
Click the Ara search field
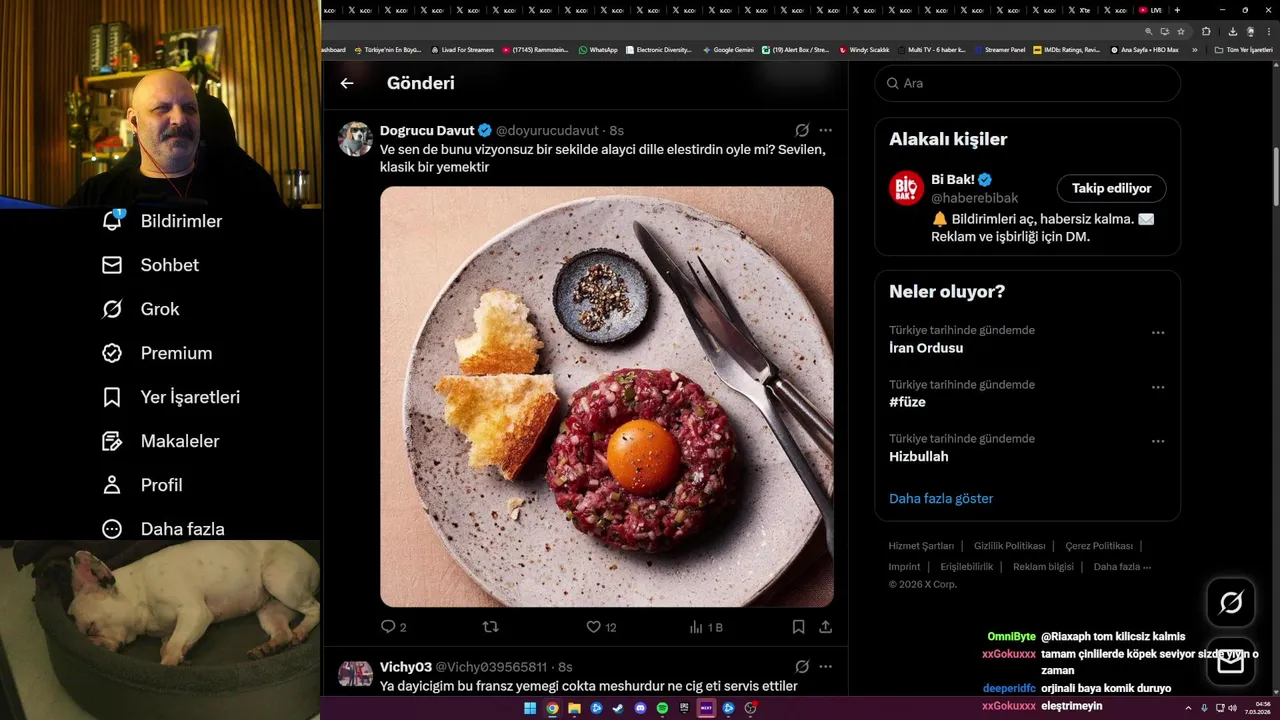[1028, 83]
